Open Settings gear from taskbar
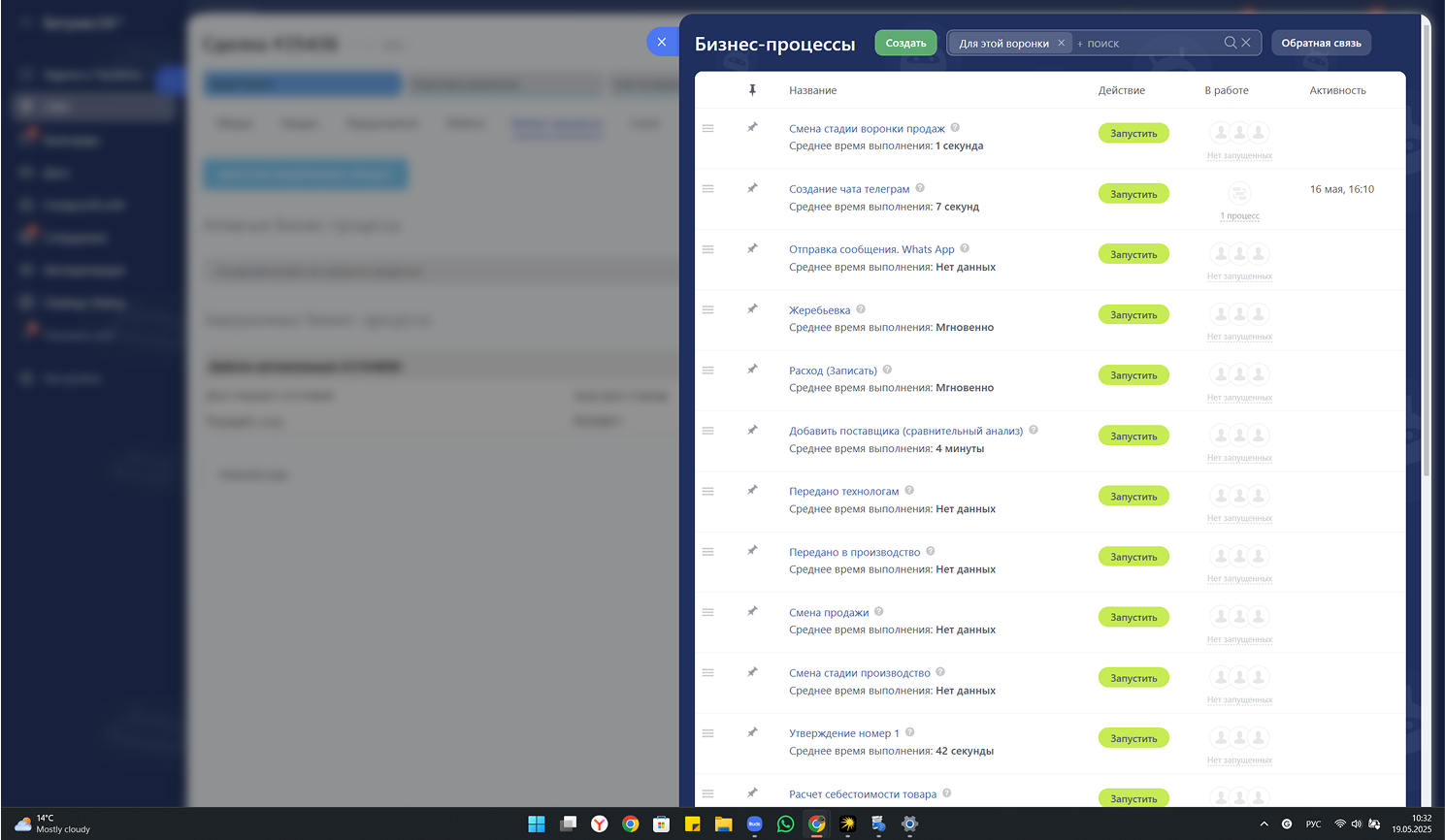Image resolution: width=1445 pixels, height=840 pixels. [x=909, y=824]
